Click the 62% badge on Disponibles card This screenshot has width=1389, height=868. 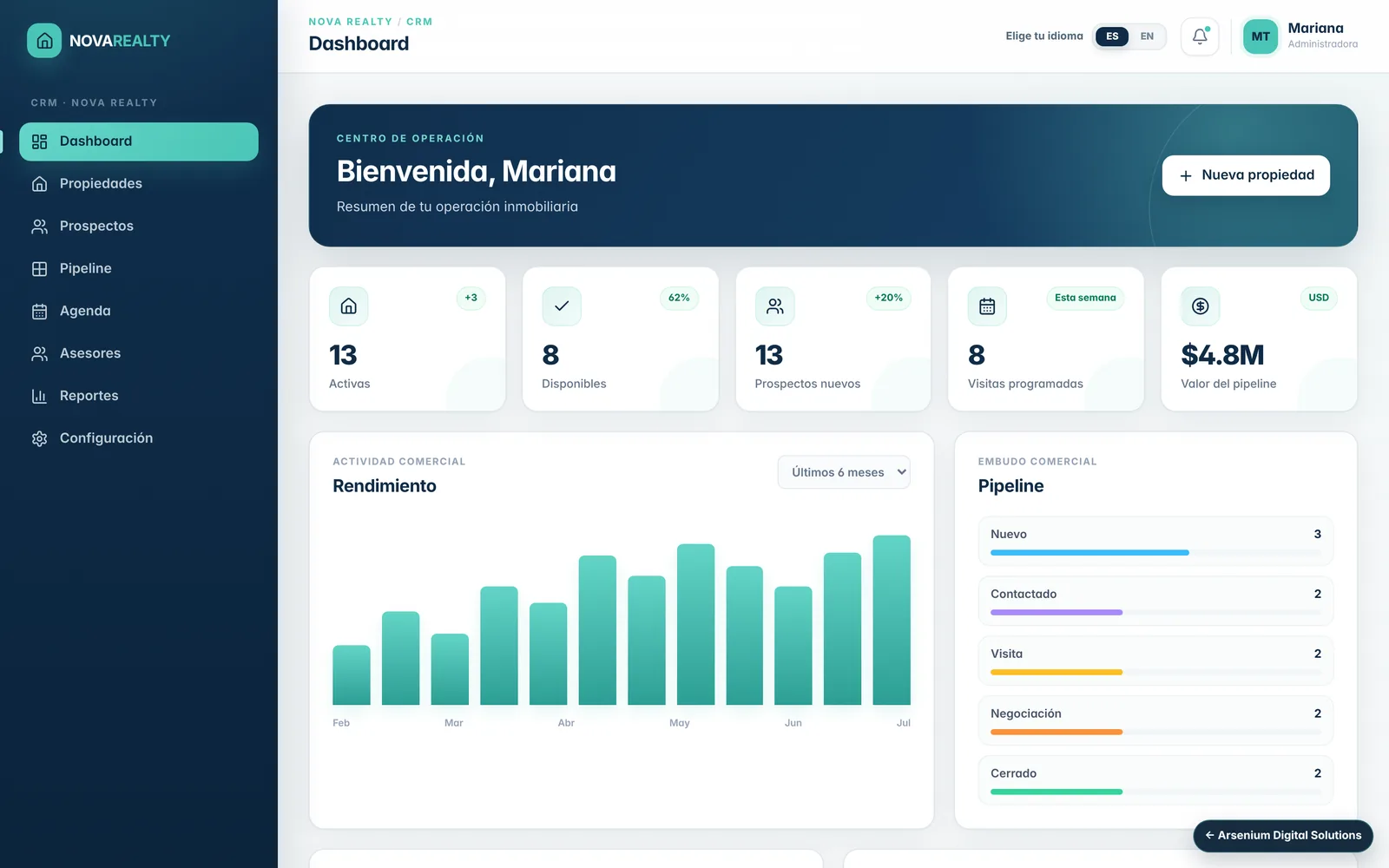tap(679, 298)
